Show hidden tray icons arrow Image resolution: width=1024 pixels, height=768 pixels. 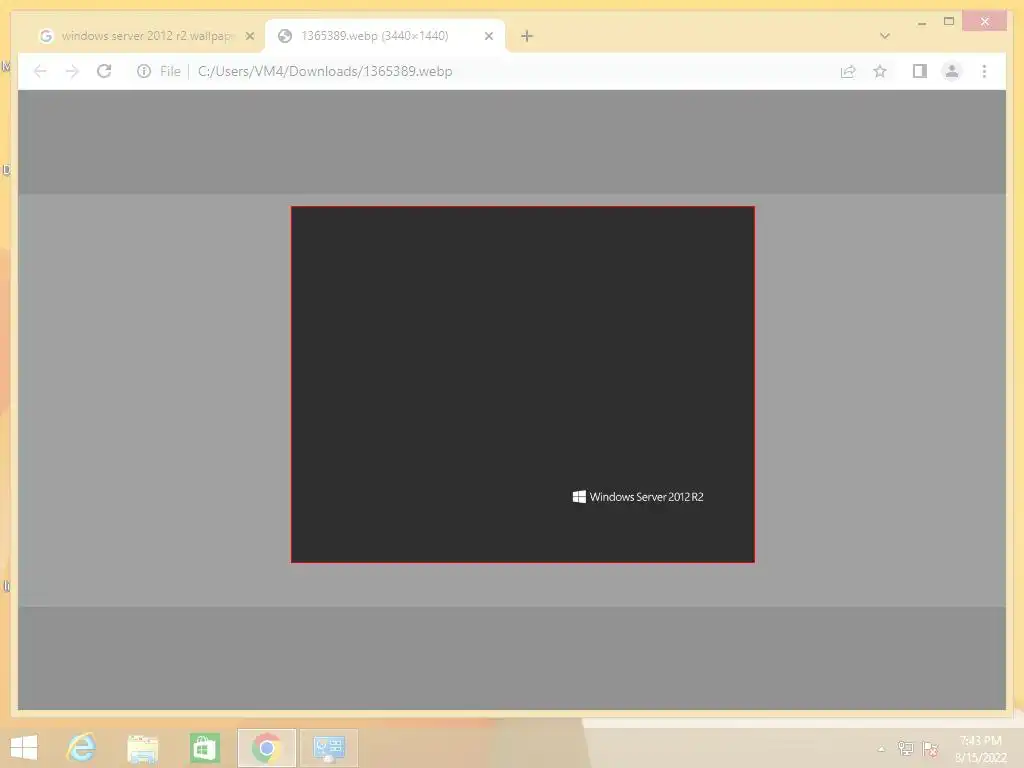pyautogui.click(x=881, y=748)
